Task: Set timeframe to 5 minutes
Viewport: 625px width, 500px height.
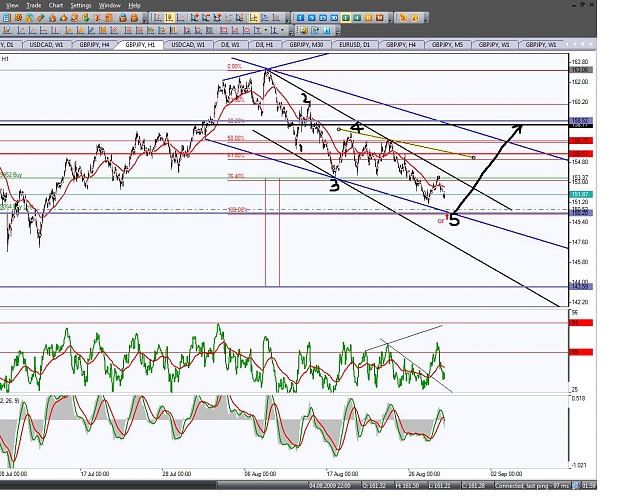Action: pyautogui.click(x=312, y=18)
